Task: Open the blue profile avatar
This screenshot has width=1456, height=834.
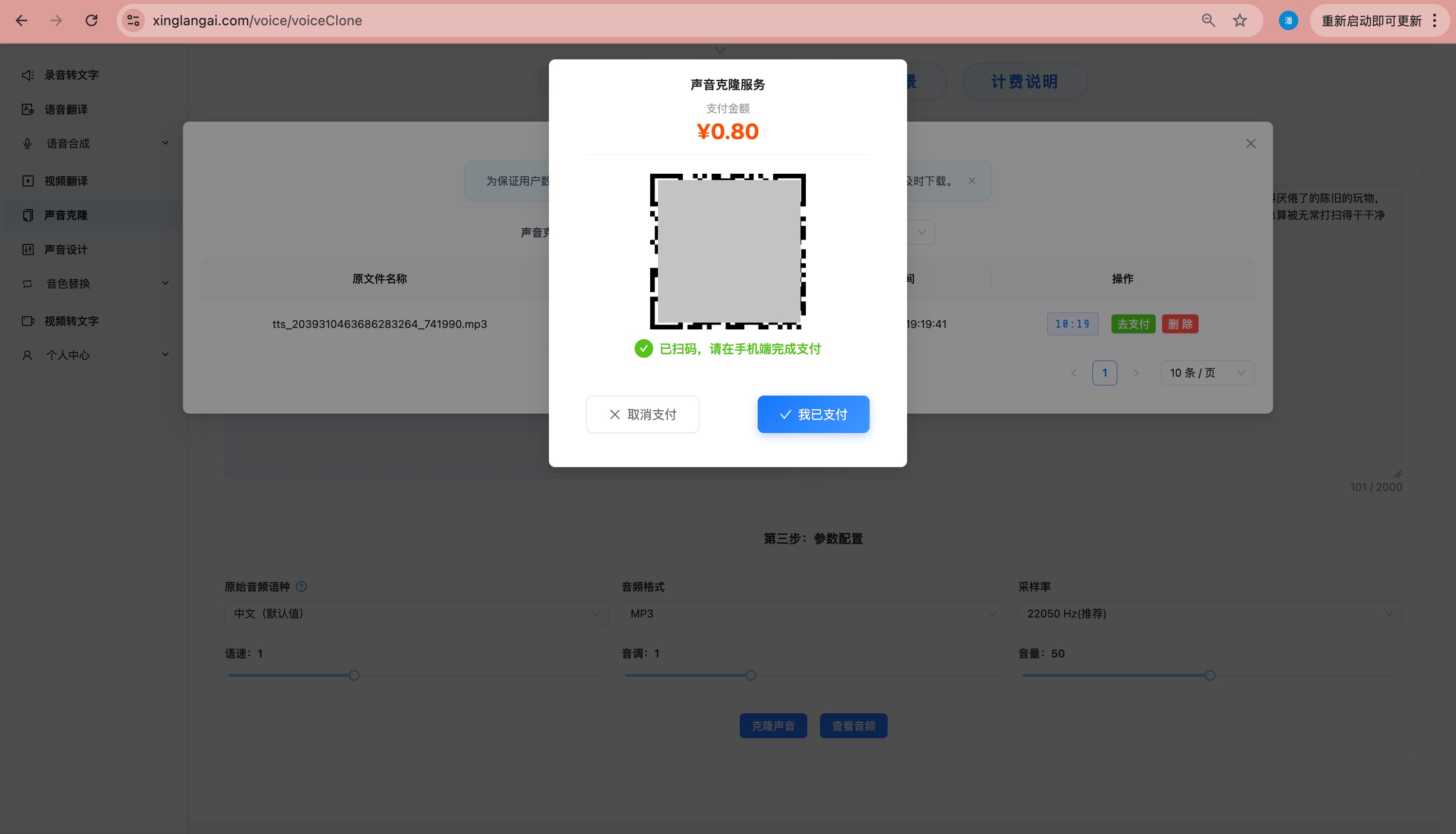Action: tap(1288, 20)
